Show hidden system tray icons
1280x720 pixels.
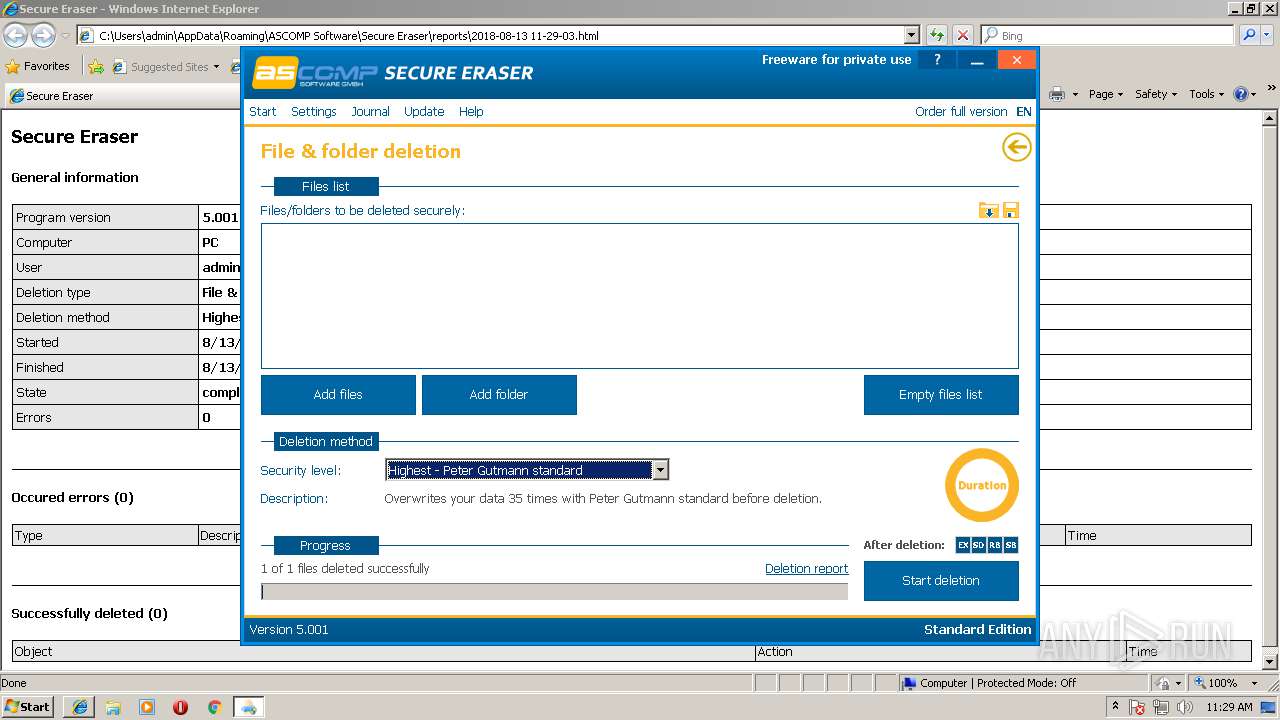pyautogui.click(x=1116, y=706)
